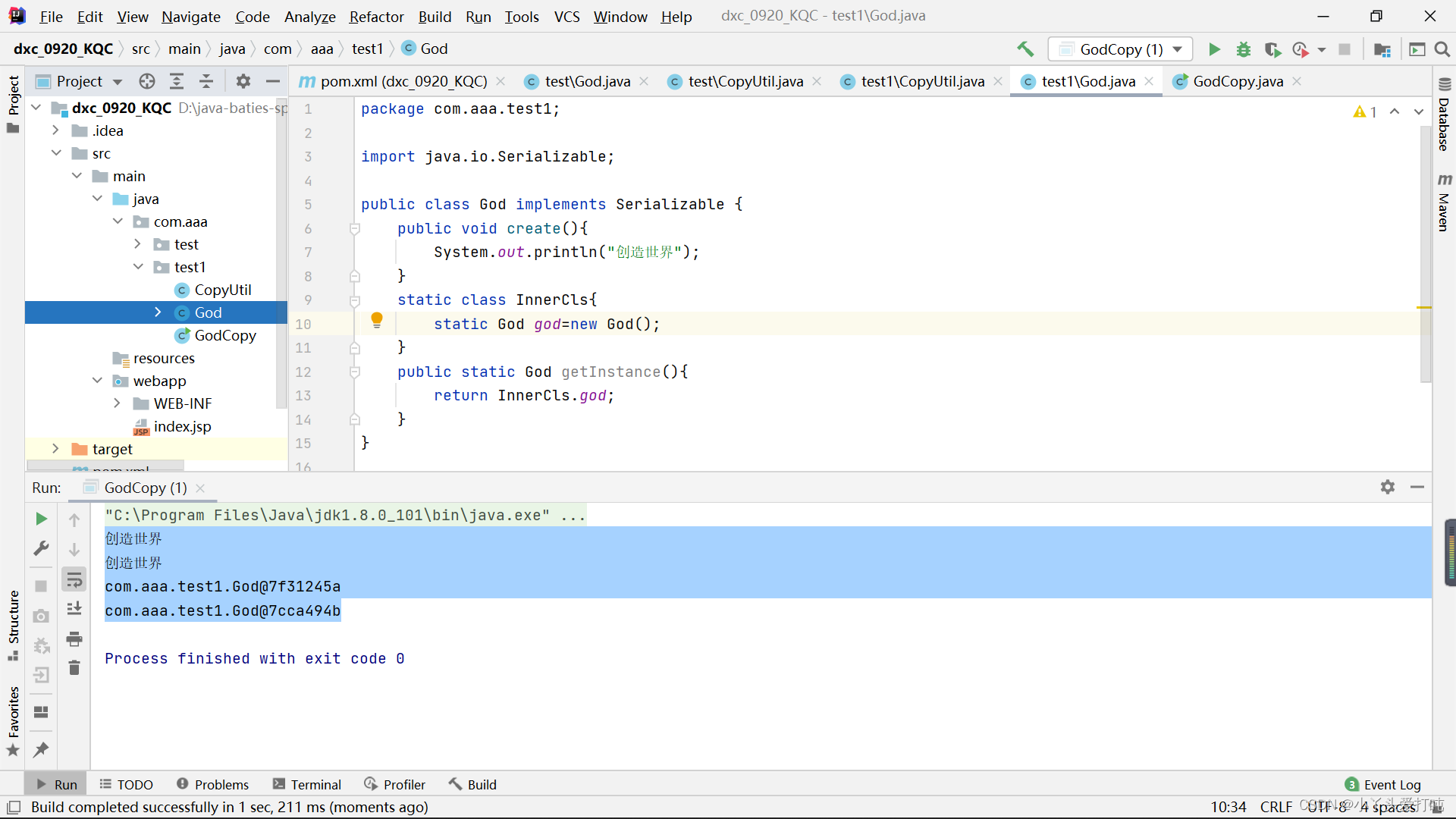Hide the Project tool window
The width and height of the screenshot is (1456, 819).
click(273, 81)
